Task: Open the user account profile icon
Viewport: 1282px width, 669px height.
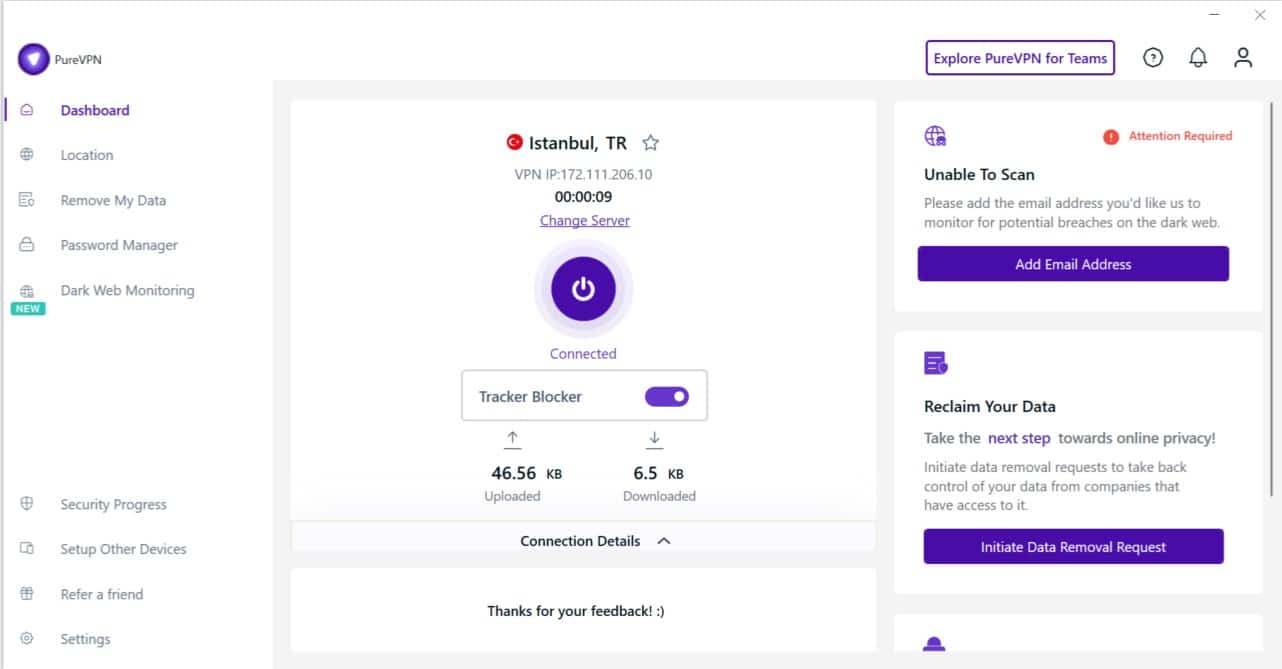Action: tap(1243, 58)
